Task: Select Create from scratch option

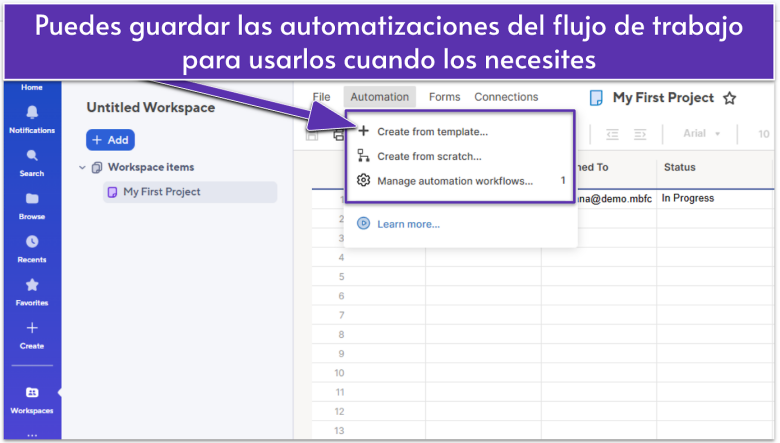Action: tap(429, 156)
